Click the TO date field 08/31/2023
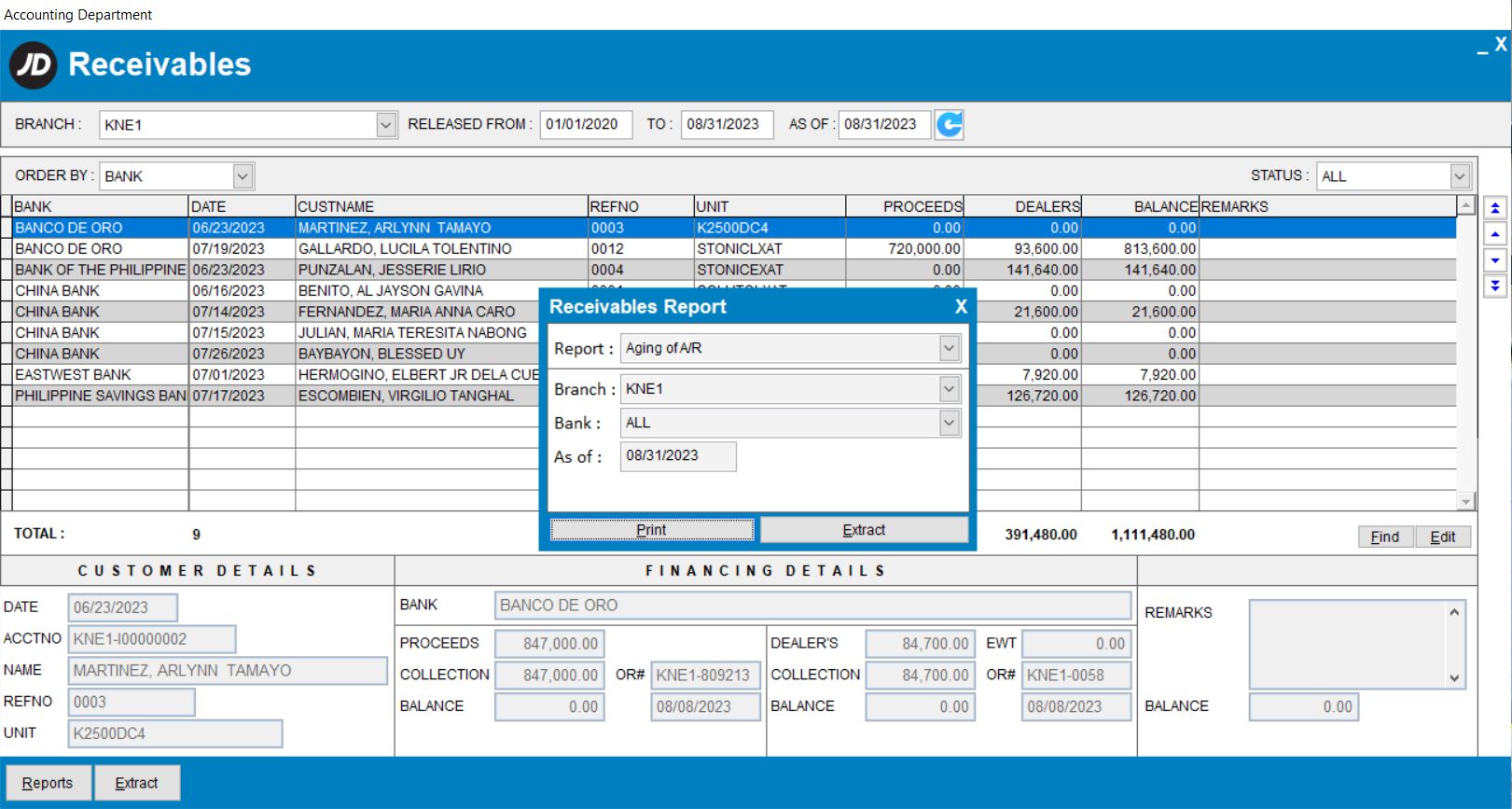1512x809 pixels. (727, 124)
